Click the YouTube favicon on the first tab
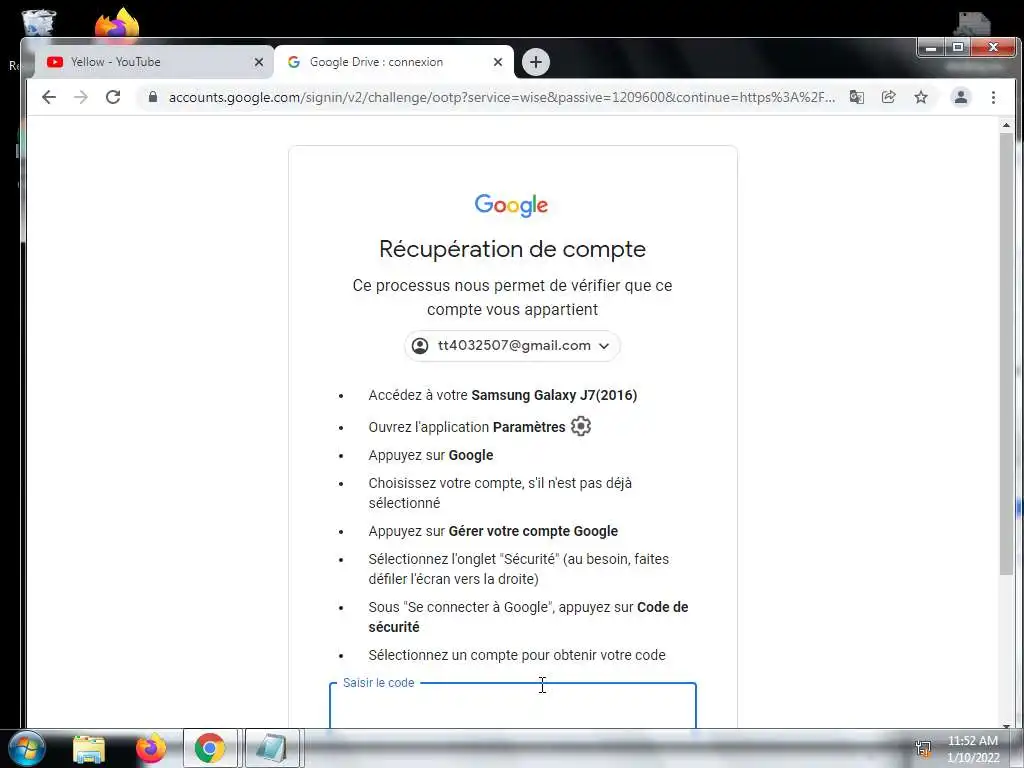 coord(55,62)
